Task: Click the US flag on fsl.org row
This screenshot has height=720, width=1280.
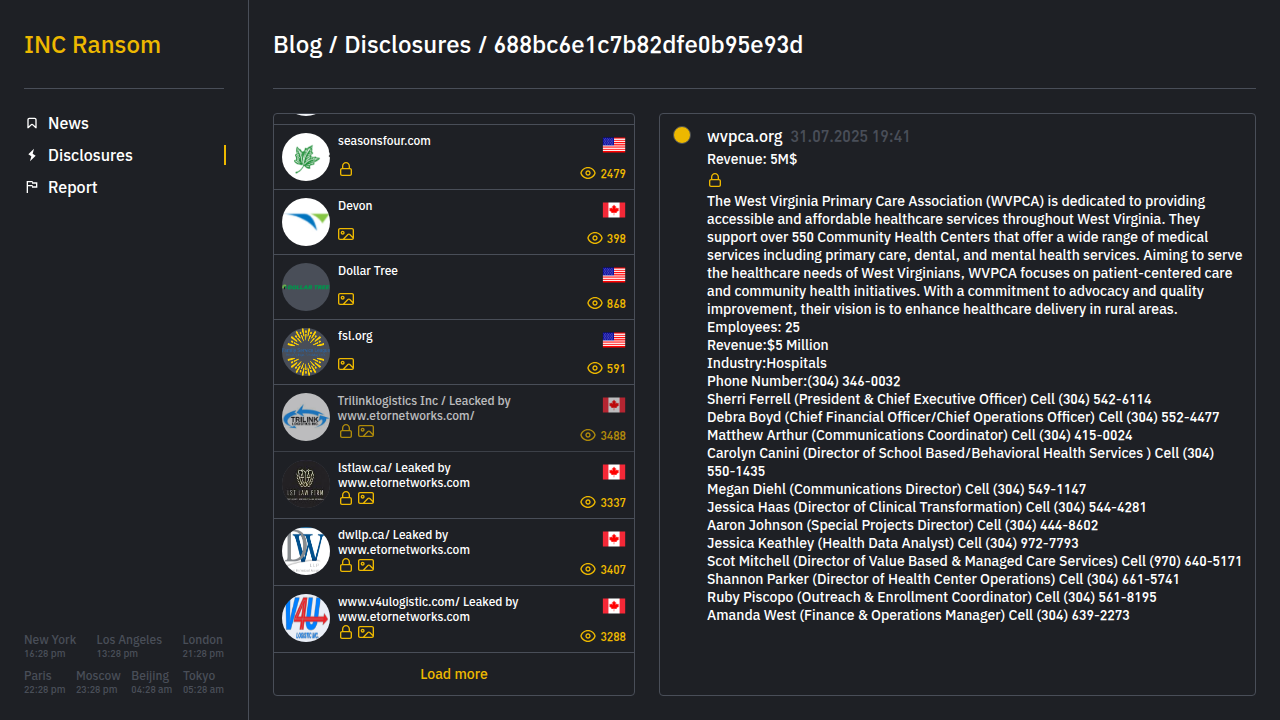Action: (614, 340)
